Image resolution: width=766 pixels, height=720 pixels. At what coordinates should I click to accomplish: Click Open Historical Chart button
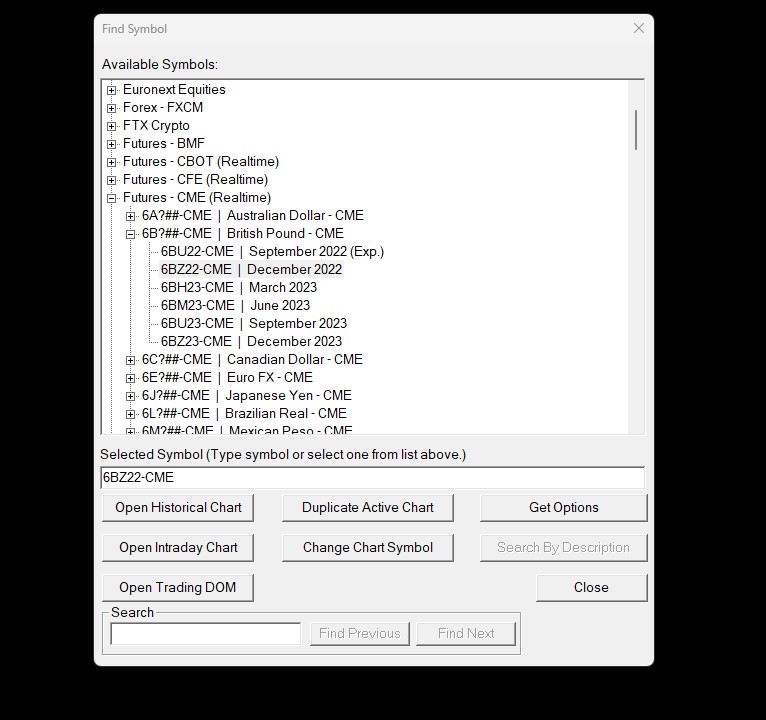point(178,508)
